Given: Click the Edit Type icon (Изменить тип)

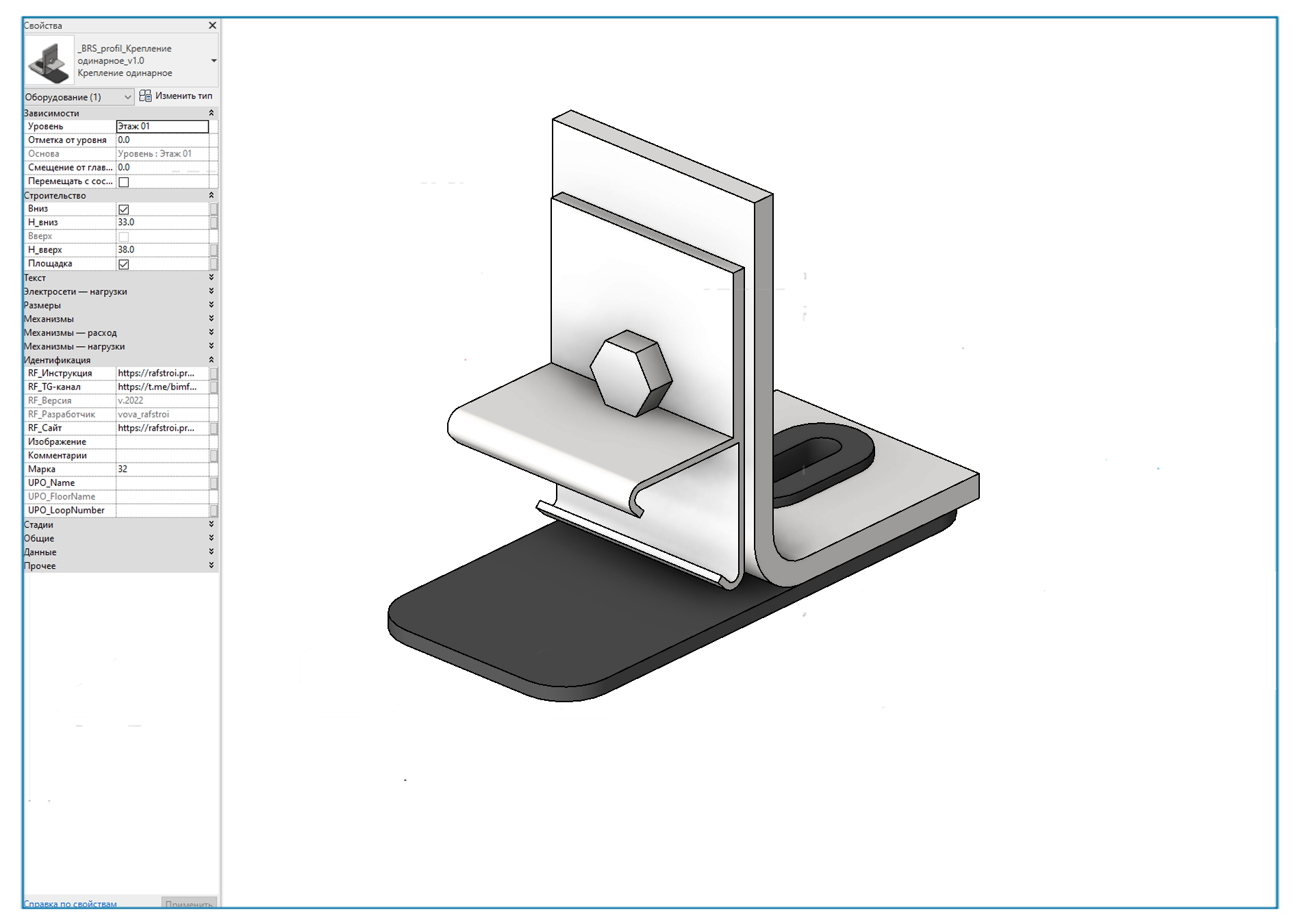Looking at the screenshot, I should [x=145, y=96].
